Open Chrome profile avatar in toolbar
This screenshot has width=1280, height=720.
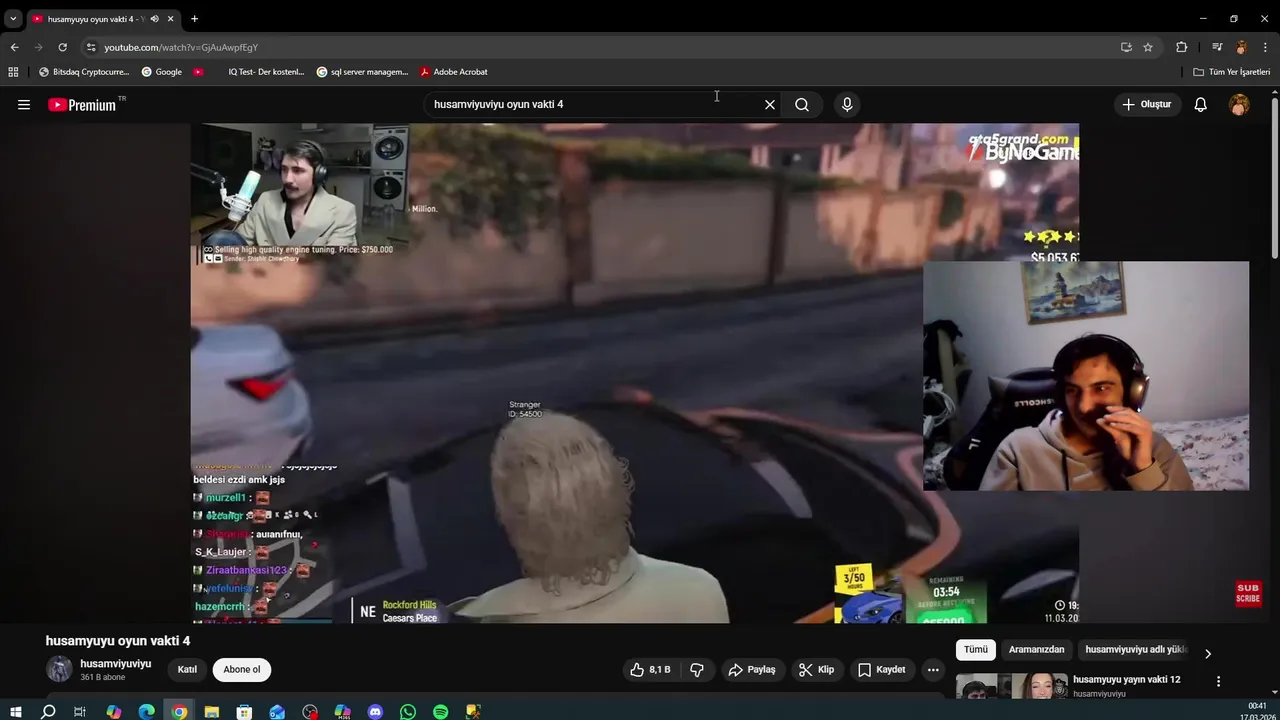tap(1241, 47)
